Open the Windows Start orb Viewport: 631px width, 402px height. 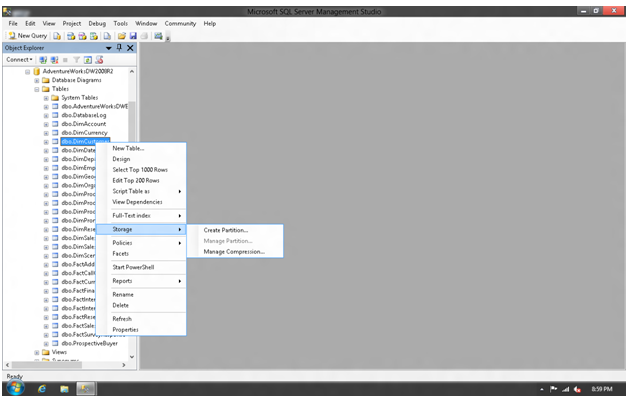[16, 388]
